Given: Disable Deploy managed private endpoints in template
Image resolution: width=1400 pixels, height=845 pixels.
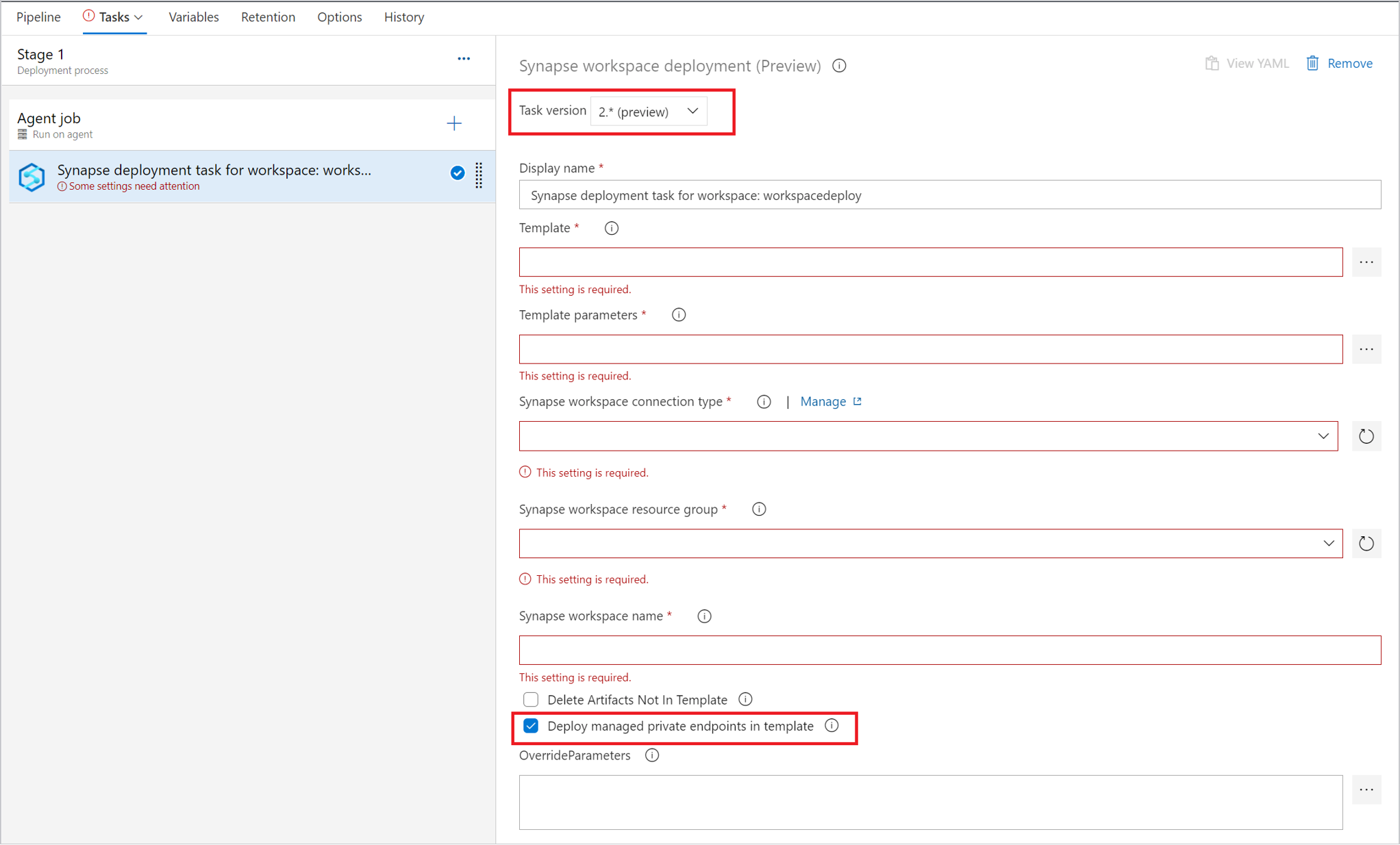Looking at the screenshot, I should 531,726.
